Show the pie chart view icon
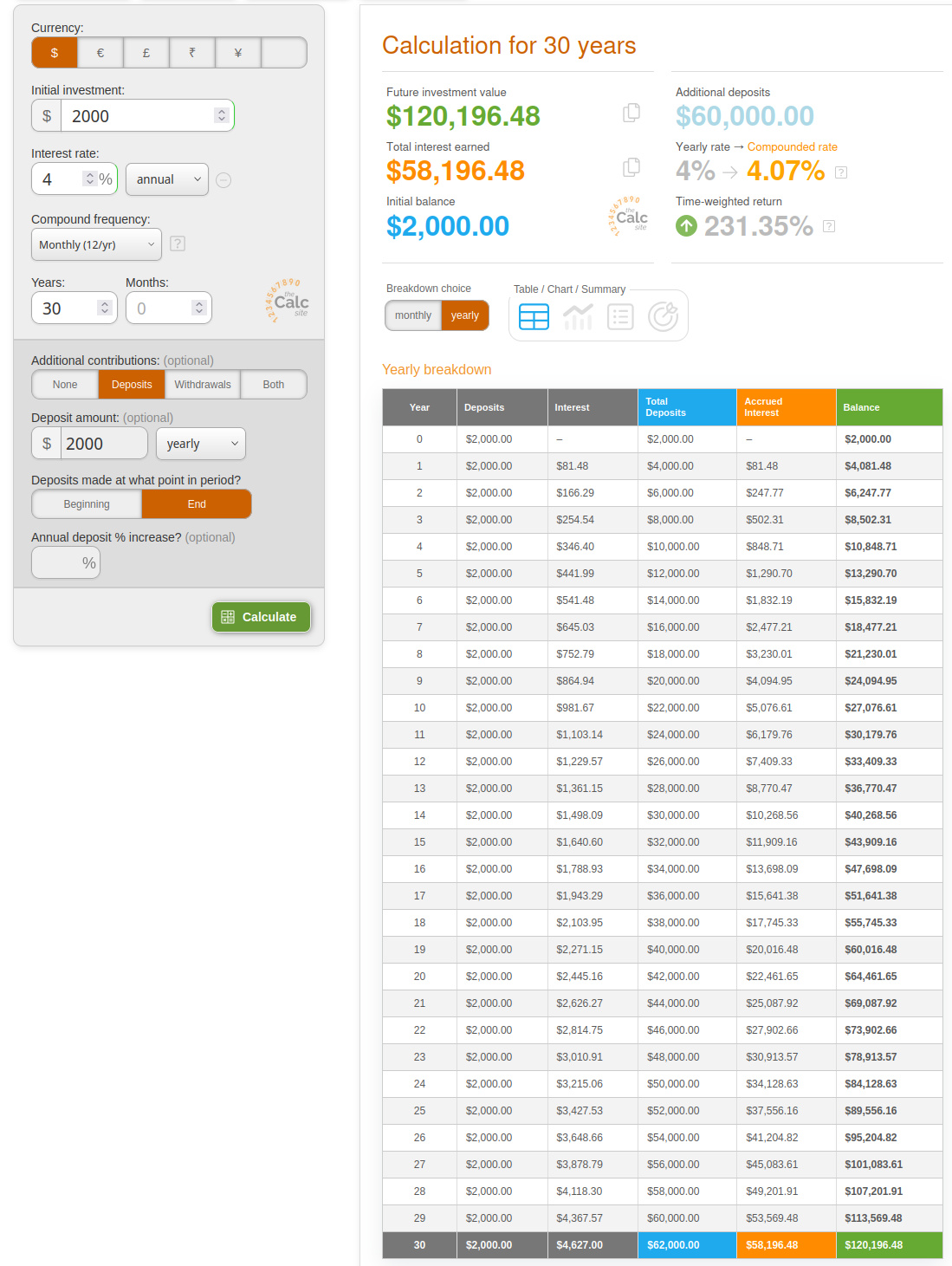The width and height of the screenshot is (952, 1266). [664, 317]
